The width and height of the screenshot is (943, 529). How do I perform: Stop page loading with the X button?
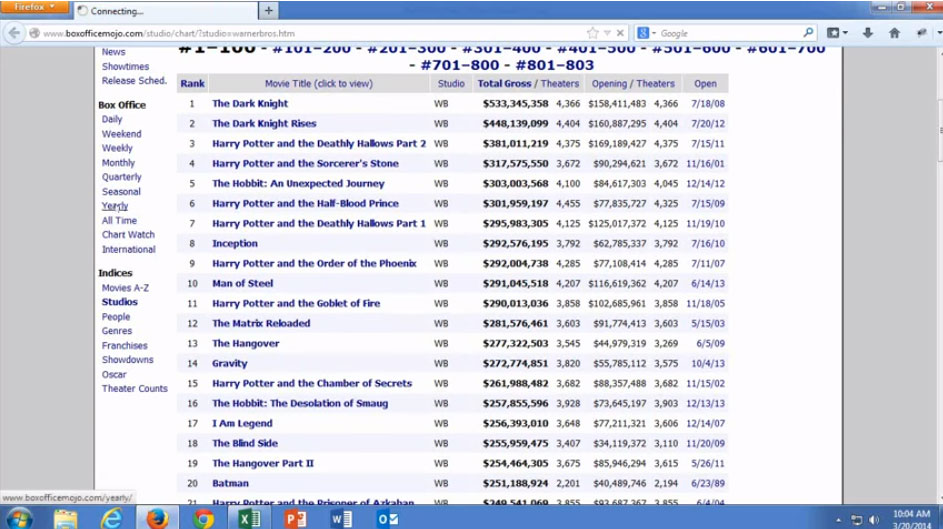point(620,33)
